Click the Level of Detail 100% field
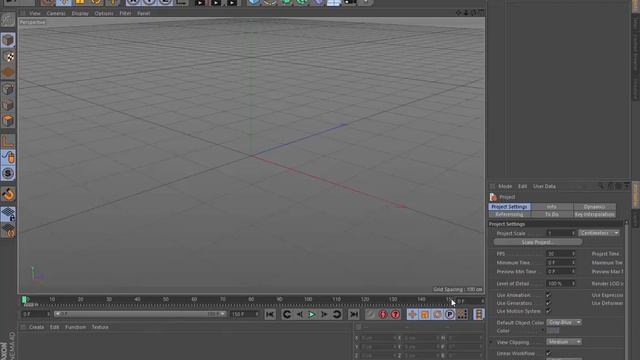 [x=560, y=283]
